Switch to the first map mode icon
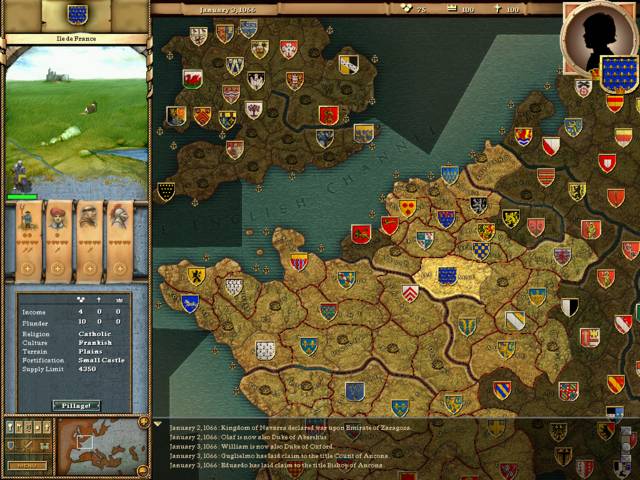Viewport: 640px width, 480px height. pyautogui.click(x=10, y=427)
